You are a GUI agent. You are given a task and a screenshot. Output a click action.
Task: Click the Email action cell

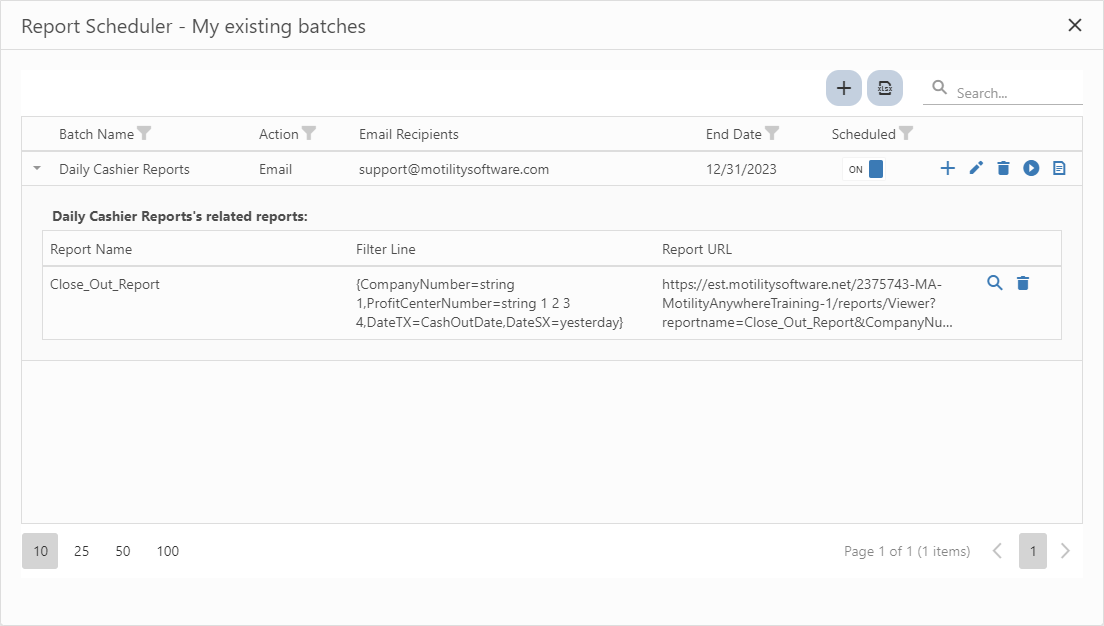pos(275,169)
